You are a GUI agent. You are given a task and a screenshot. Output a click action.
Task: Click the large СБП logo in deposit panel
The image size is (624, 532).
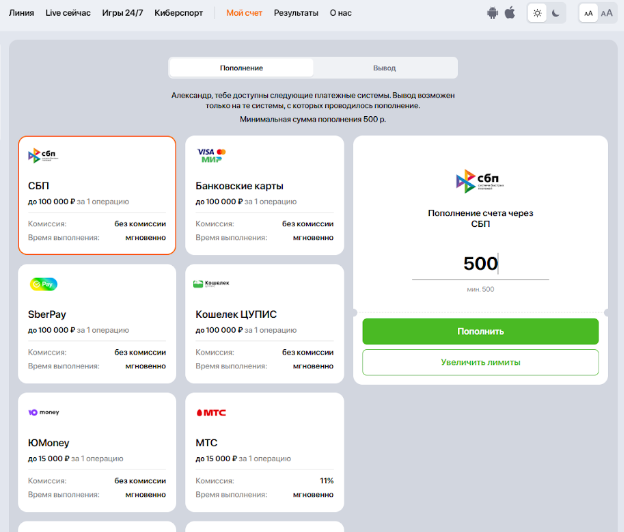(480, 181)
